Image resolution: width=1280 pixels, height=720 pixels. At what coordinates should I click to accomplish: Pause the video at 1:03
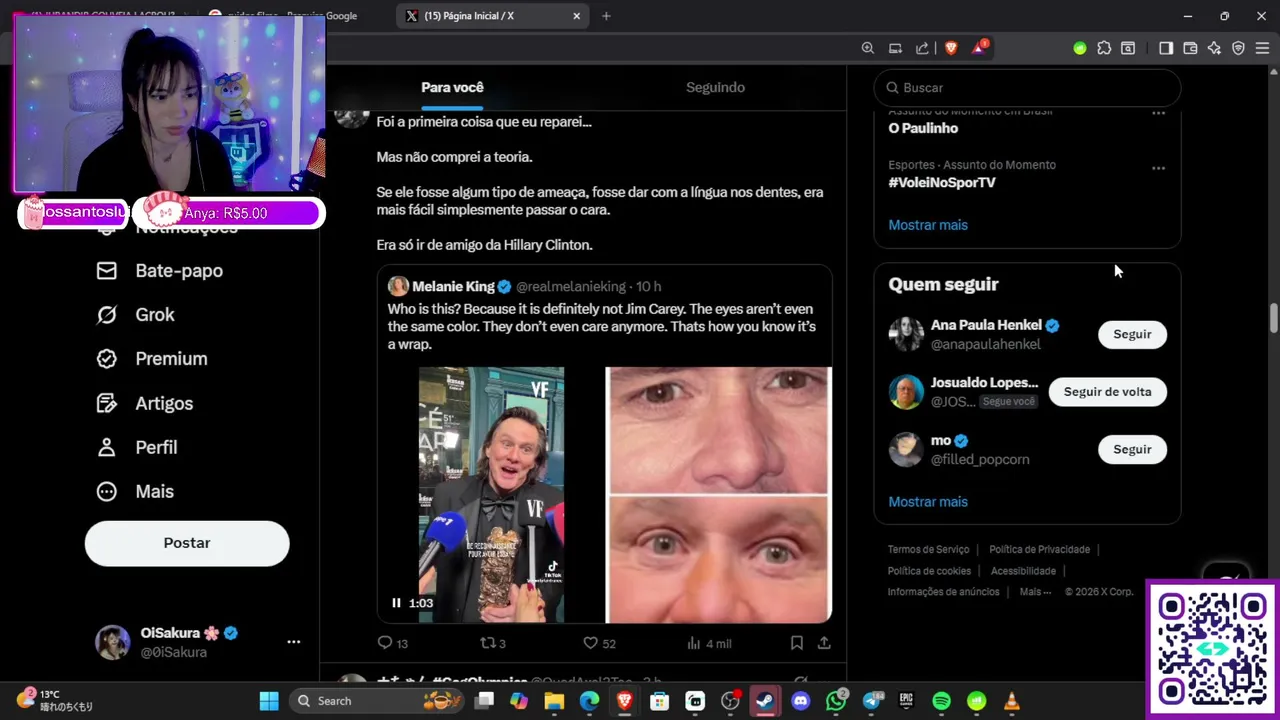pos(396,603)
